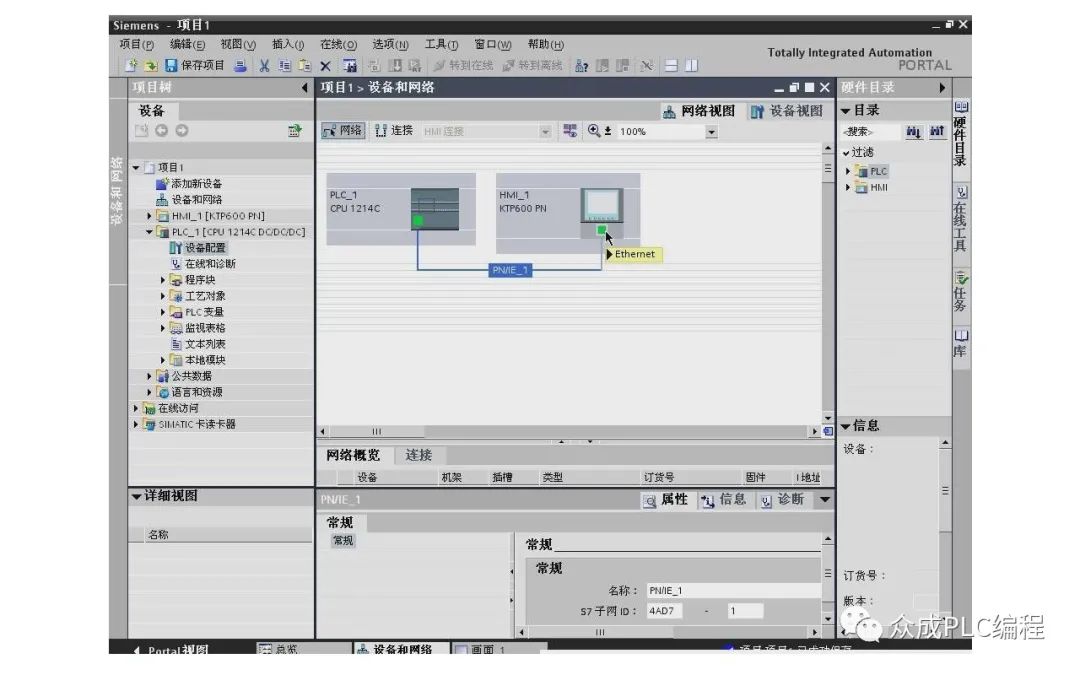The height and width of the screenshot is (675, 1080).
Task: Open the 工具(T) menu
Action: (x=441, y=44)
